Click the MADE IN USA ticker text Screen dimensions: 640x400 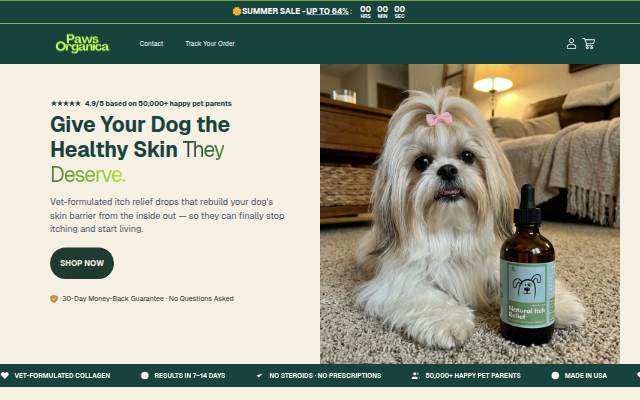point(586,376)
